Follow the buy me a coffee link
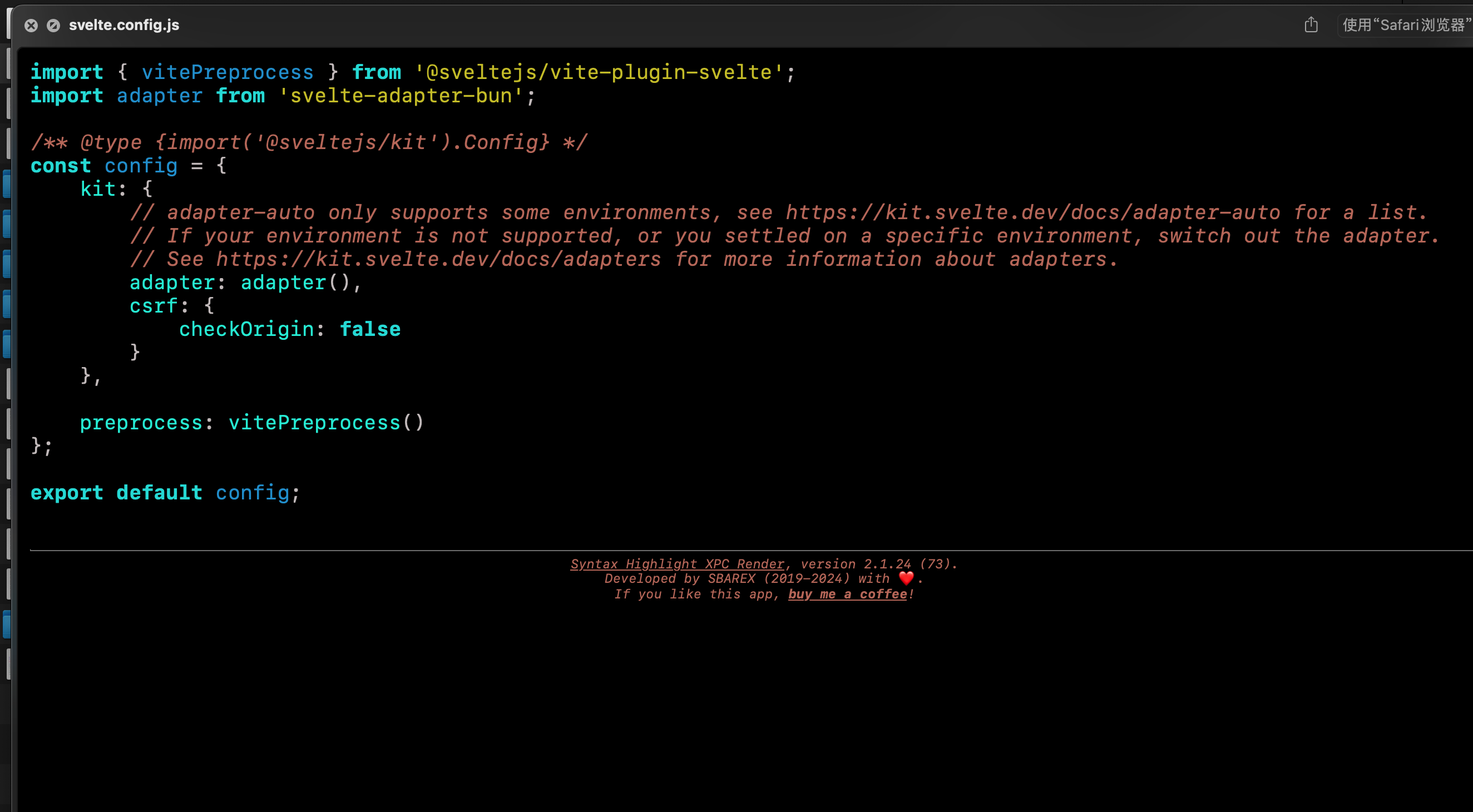 click(847, 594)
